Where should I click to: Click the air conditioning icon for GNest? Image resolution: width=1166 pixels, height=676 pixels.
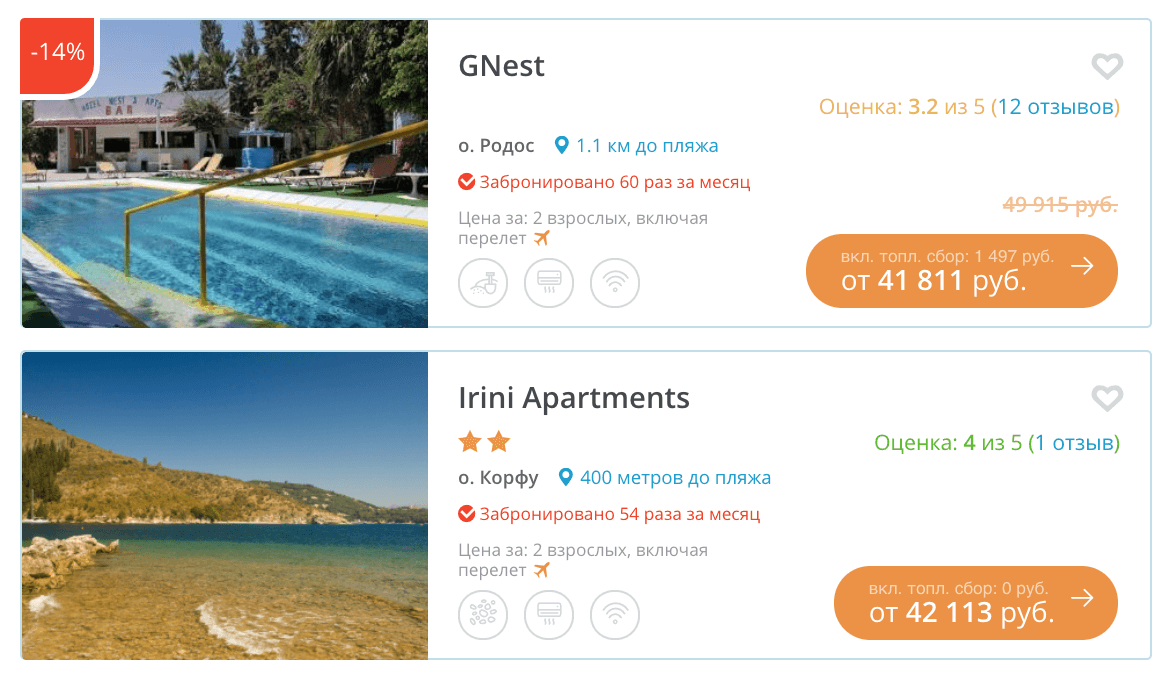pyautogui.click(x=549, y=283)
